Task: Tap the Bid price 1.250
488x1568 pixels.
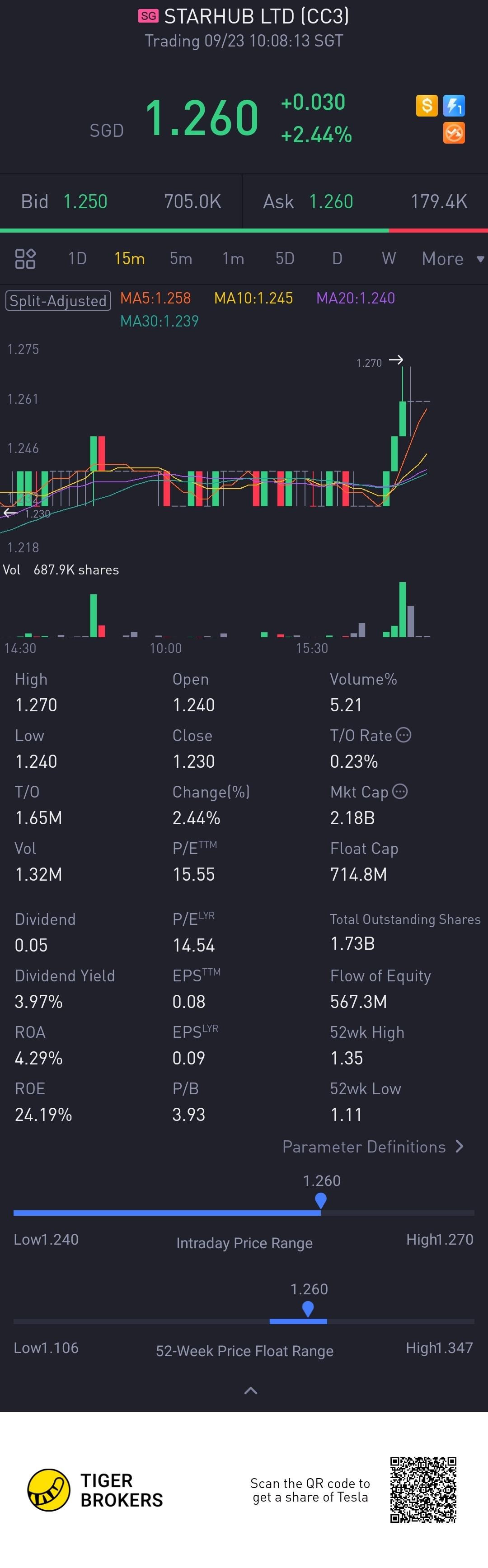Action: click(85, 201)
